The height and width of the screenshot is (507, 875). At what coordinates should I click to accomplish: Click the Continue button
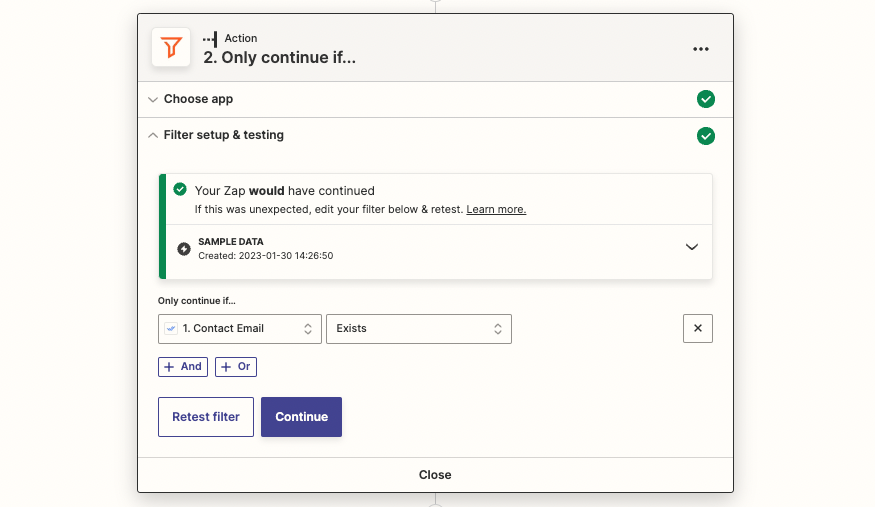click(x=301, y=417)
